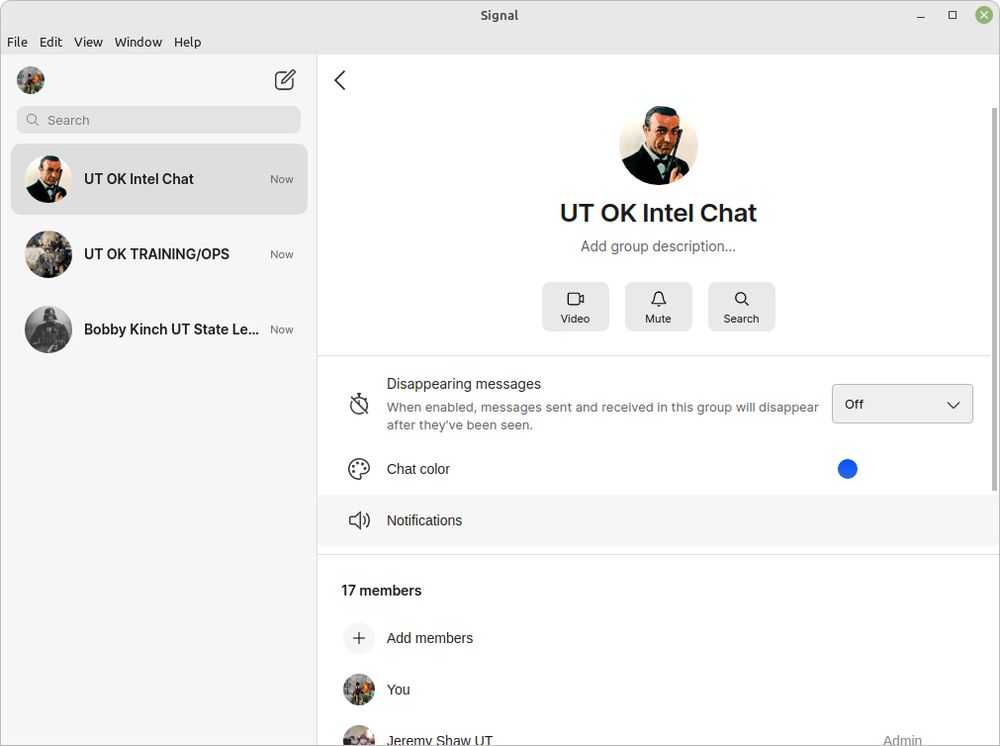Open the File menu
The height and width of the screenshot is (746, 1000).
pyautogui.click(x=17, y=42)
